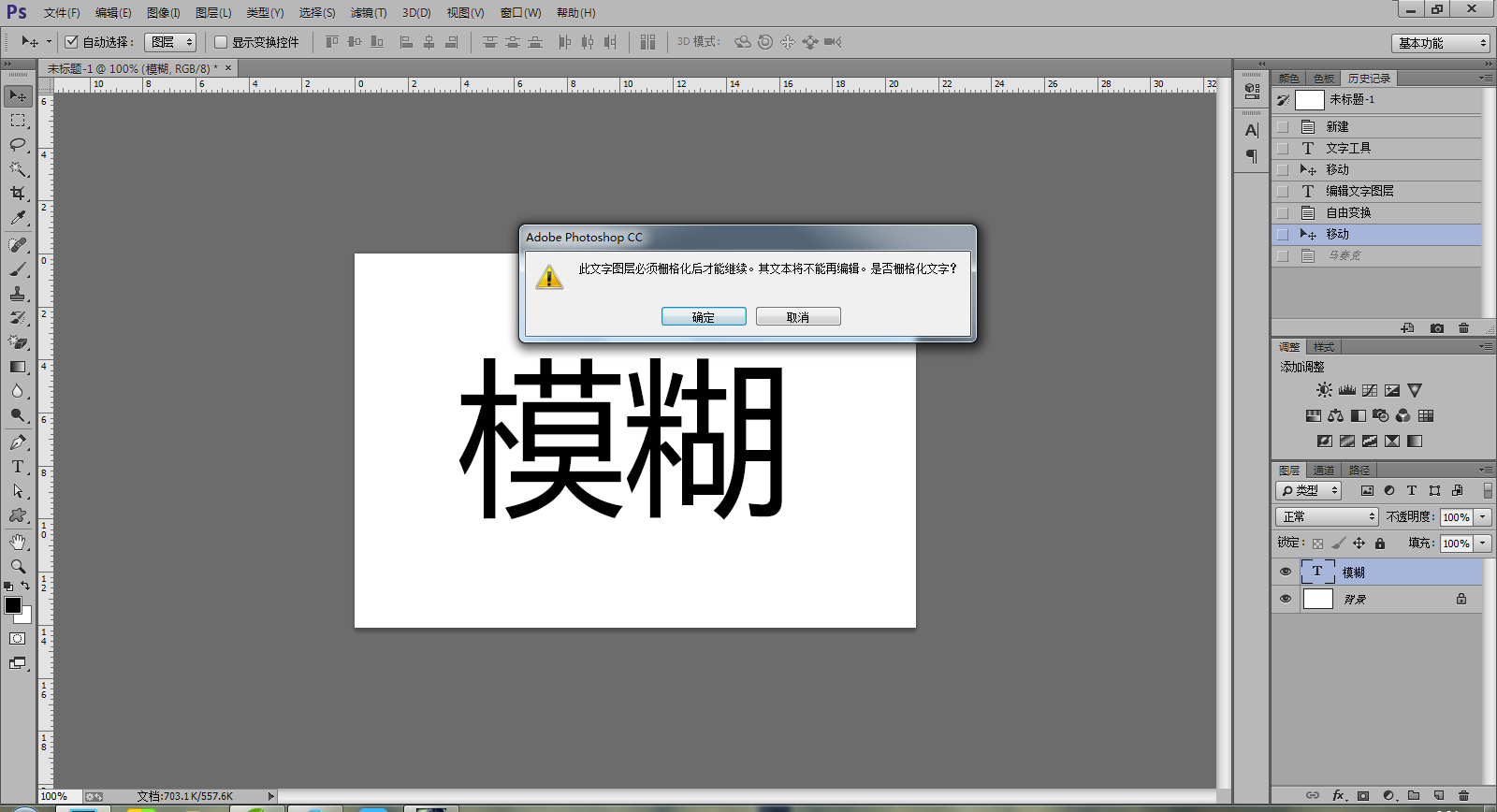Enable the 显示变换控件 checkbox
Viewport: 1497px width, 812px height.
tap(221, 42)
